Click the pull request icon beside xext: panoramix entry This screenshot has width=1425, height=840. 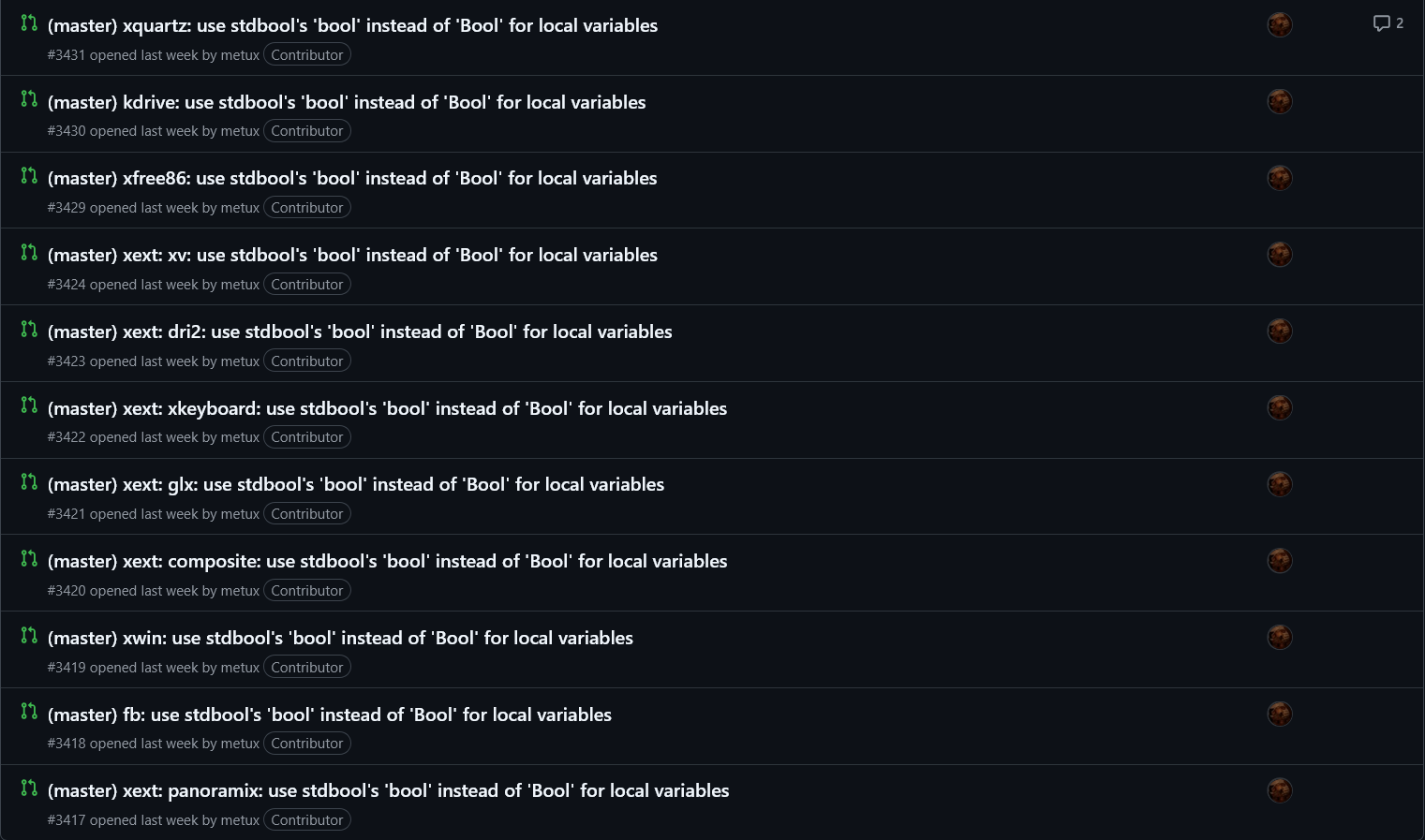pyautogui.click(x=29, y=788)
